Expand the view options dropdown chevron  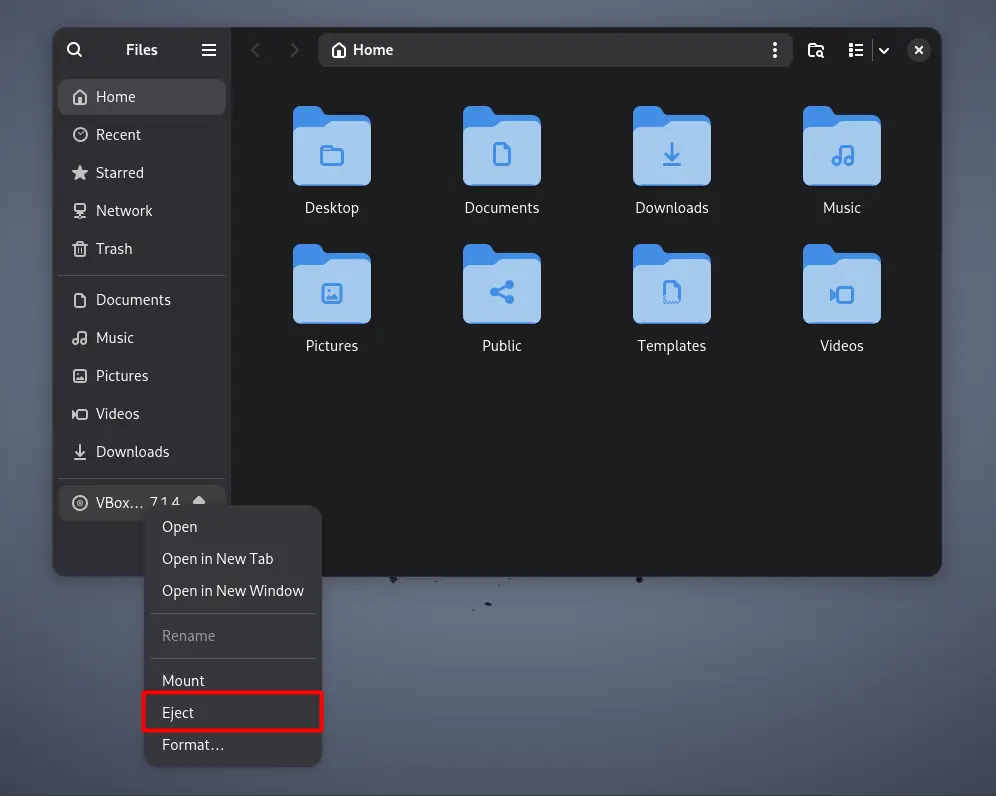point(884,50)
